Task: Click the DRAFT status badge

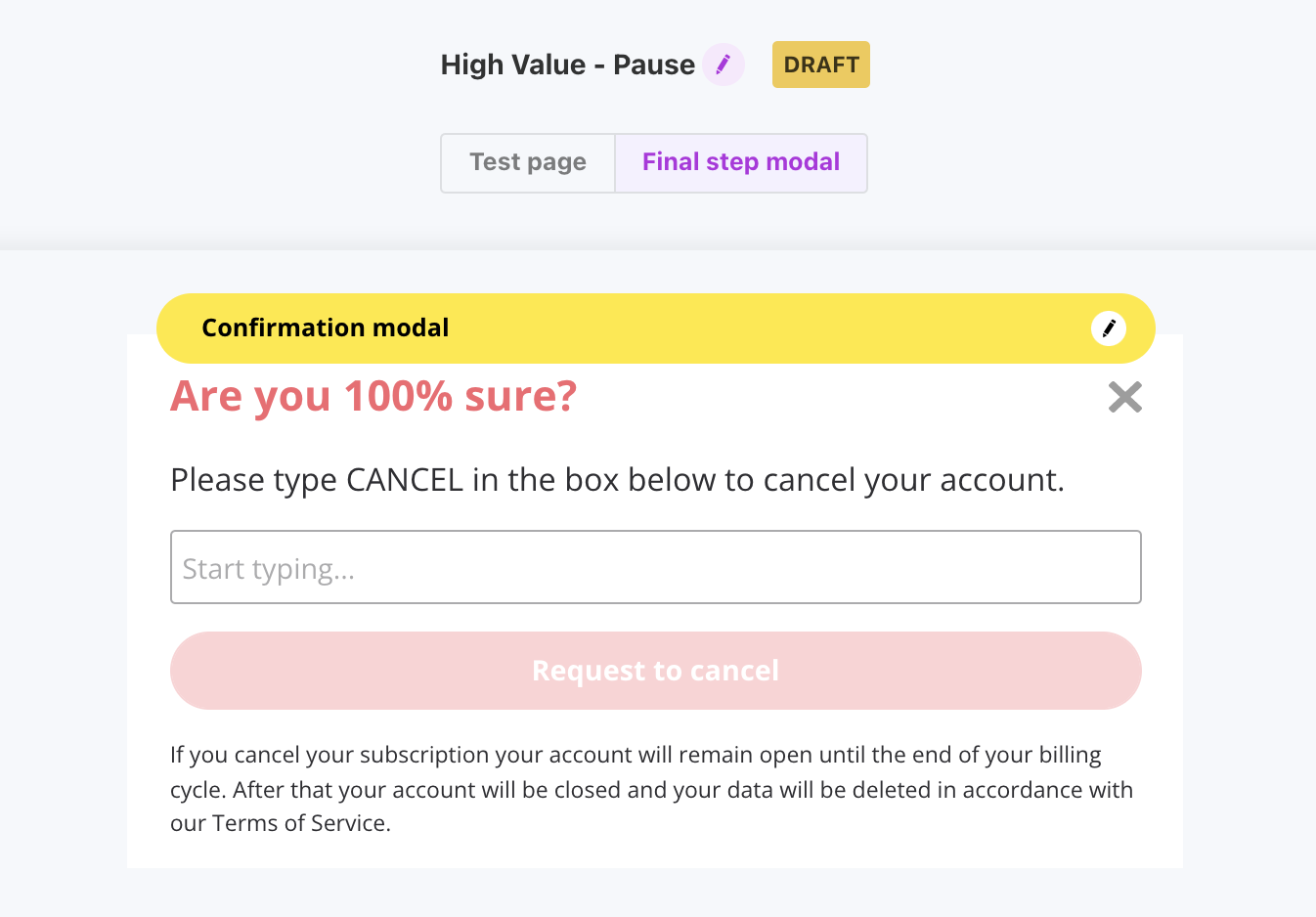Action: tap(821, 65)
